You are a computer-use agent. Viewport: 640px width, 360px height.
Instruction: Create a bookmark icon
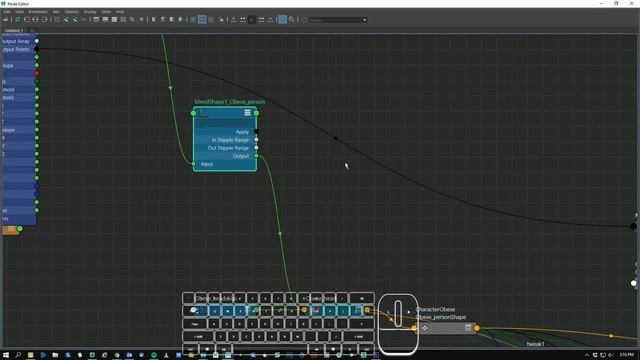point(153,20)
